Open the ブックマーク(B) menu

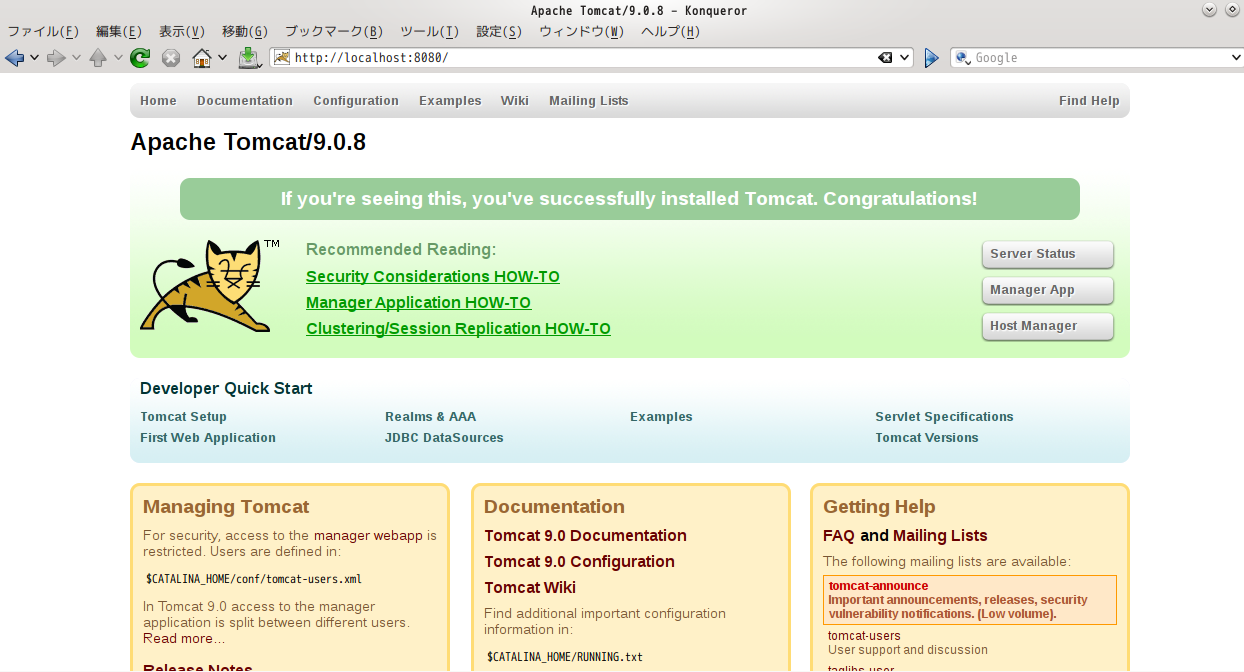334,31
